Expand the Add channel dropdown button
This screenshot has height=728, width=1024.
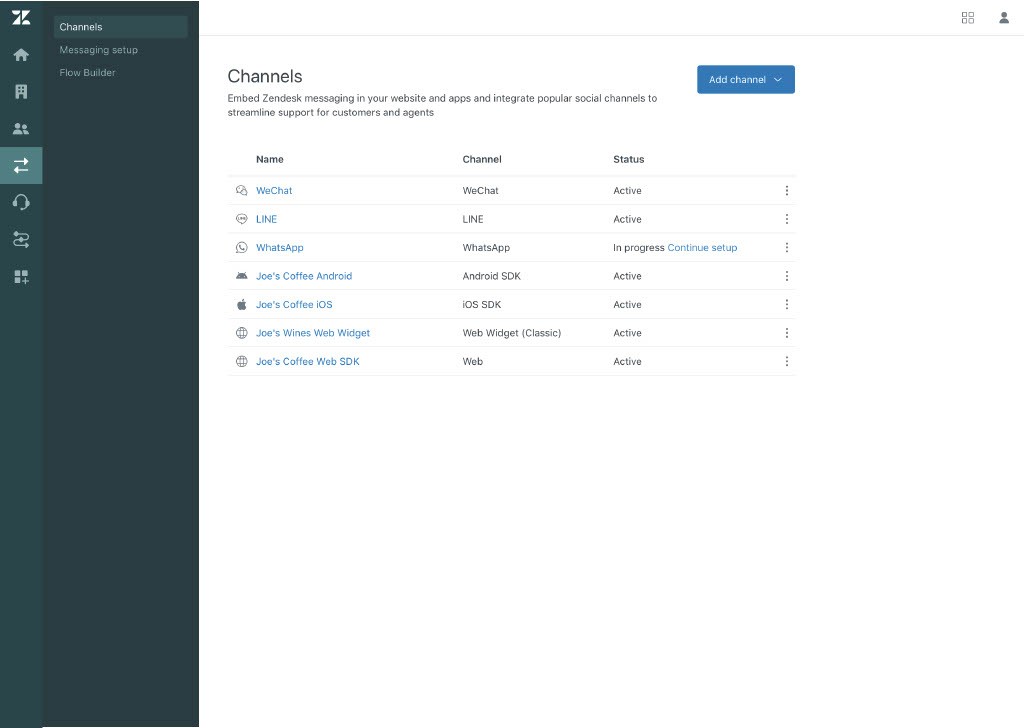pyautogui.click(x=746, y=80)
